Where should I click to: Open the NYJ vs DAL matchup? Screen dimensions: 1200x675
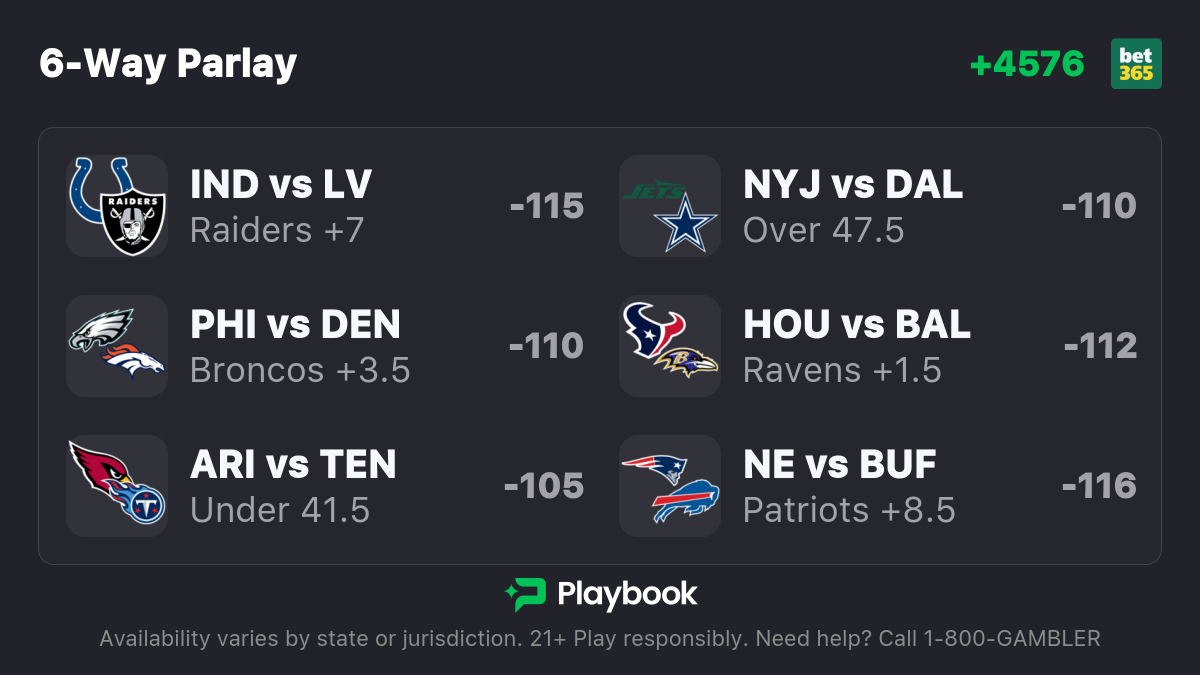[853, 185]
